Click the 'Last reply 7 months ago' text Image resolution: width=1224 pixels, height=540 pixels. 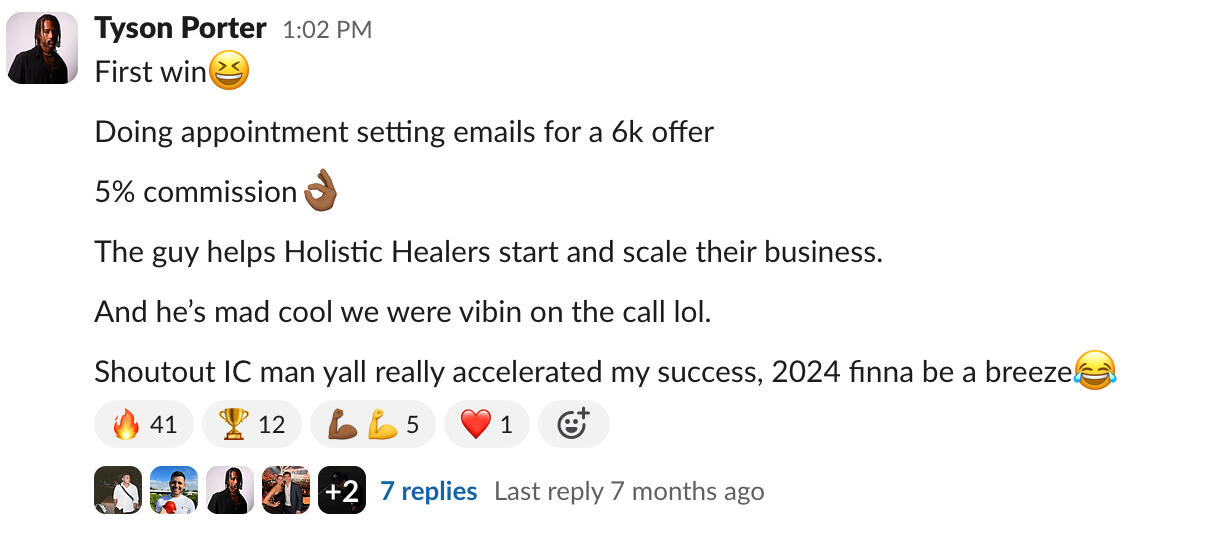point(629,491)
